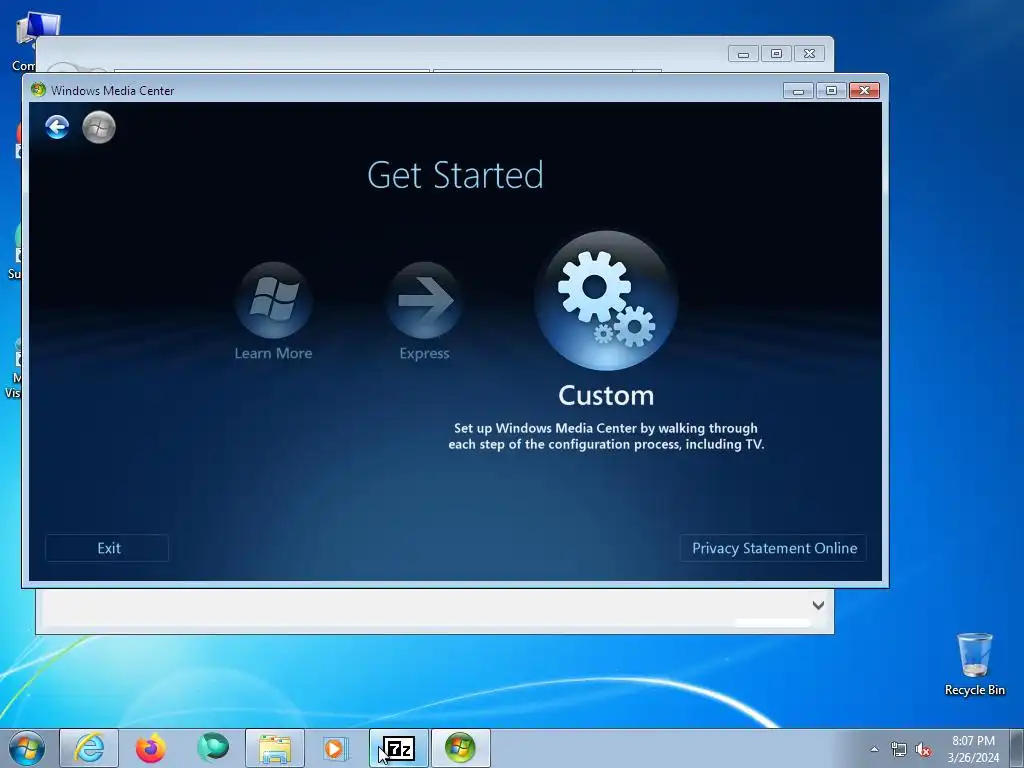Open Privacy Statement Online
The height and width of the screenshot is (768, 1024).
coord(774,548)
